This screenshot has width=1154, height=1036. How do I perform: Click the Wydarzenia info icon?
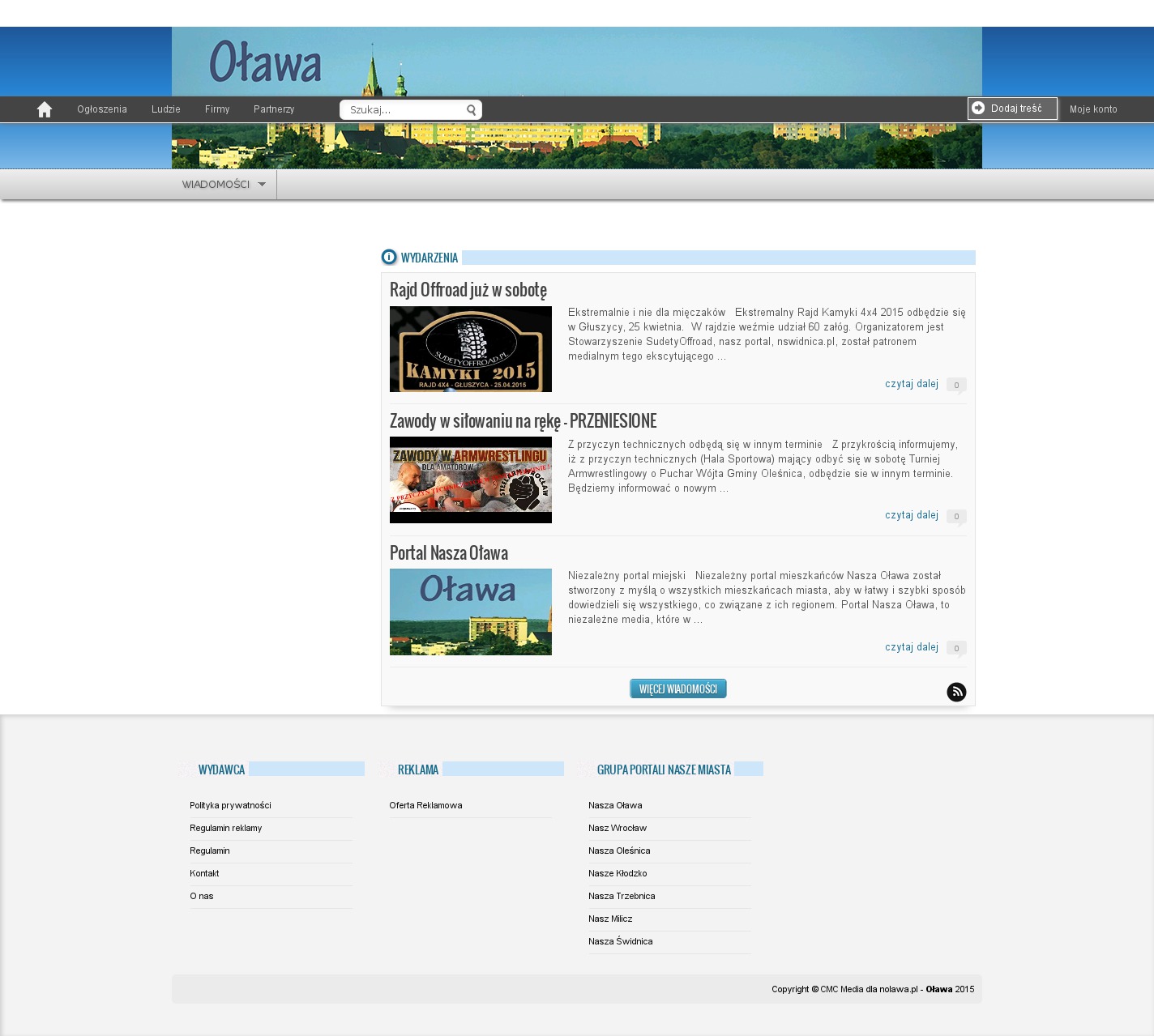coord(389,258)
